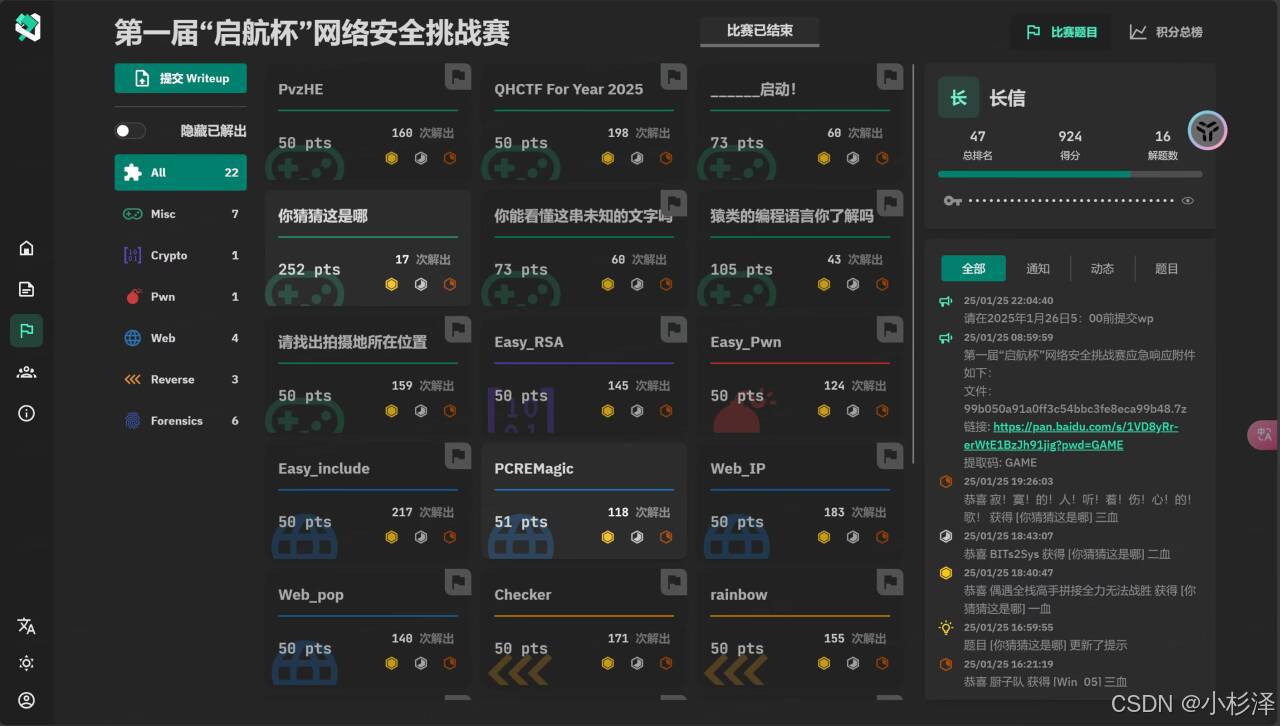1280x726 pixels.
Task: Open the info page from the sidebar
Action: 26,413
